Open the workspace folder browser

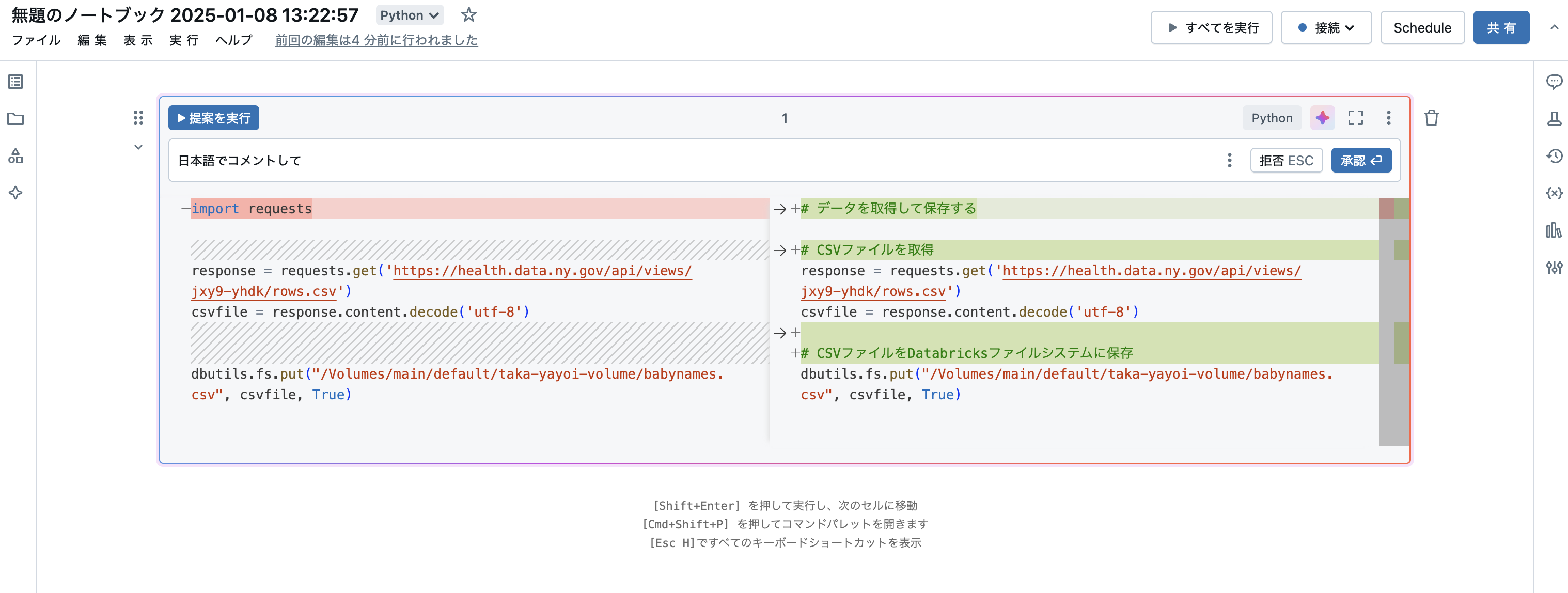(14, 119)
